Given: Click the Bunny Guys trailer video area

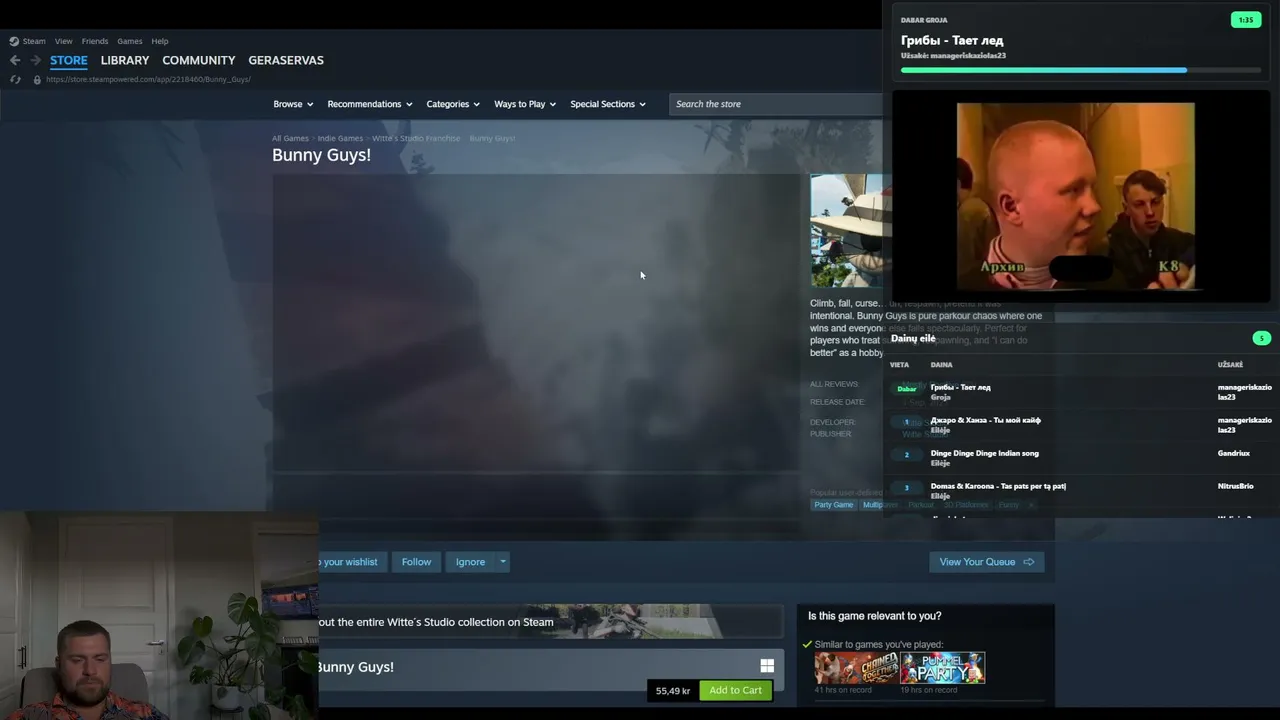Looking at the screenshot, I should pos(536,322).
